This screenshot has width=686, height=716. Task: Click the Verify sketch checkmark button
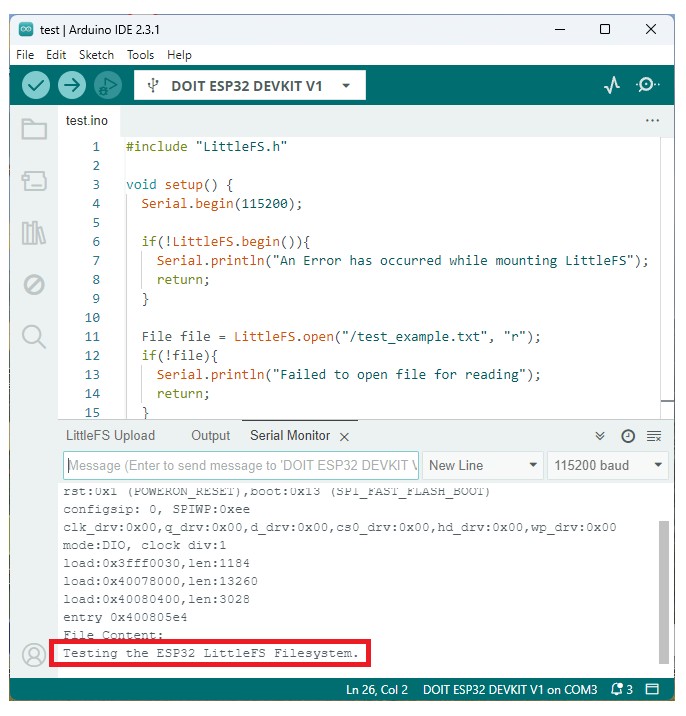pos(36,86)
